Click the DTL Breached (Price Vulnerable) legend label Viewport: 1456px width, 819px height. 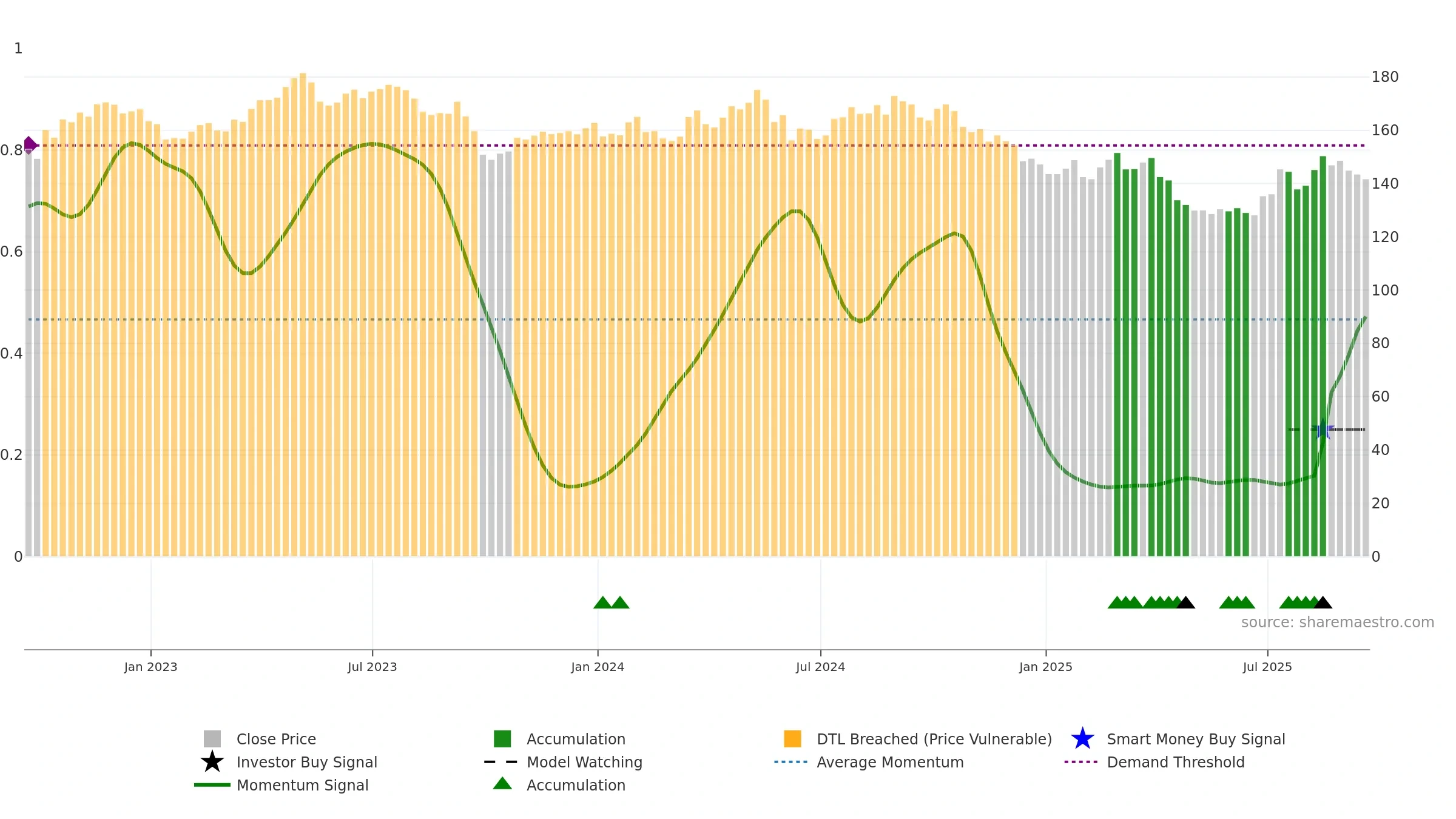934,739
